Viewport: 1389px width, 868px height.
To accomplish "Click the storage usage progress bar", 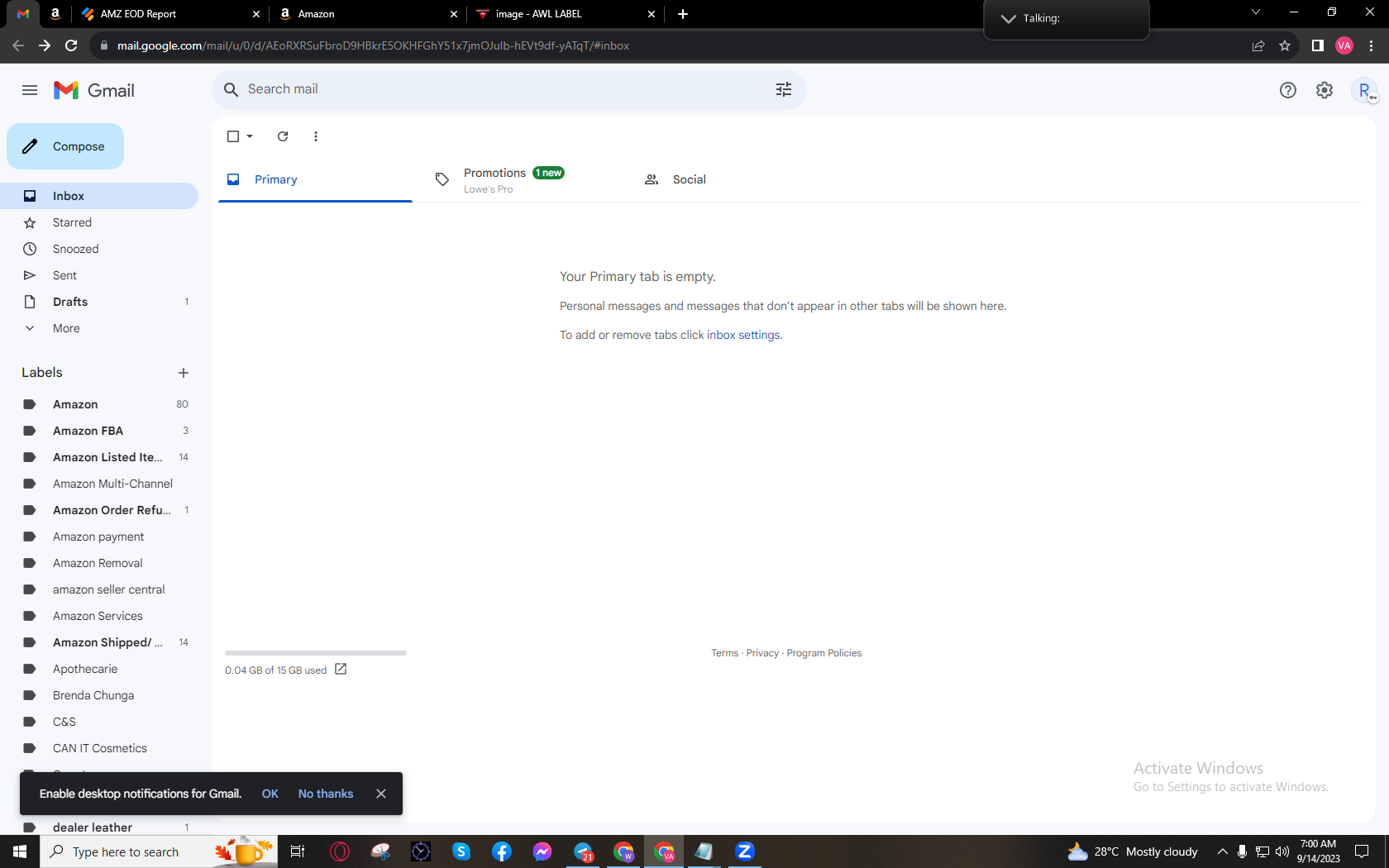I will [x=316, y=653].
